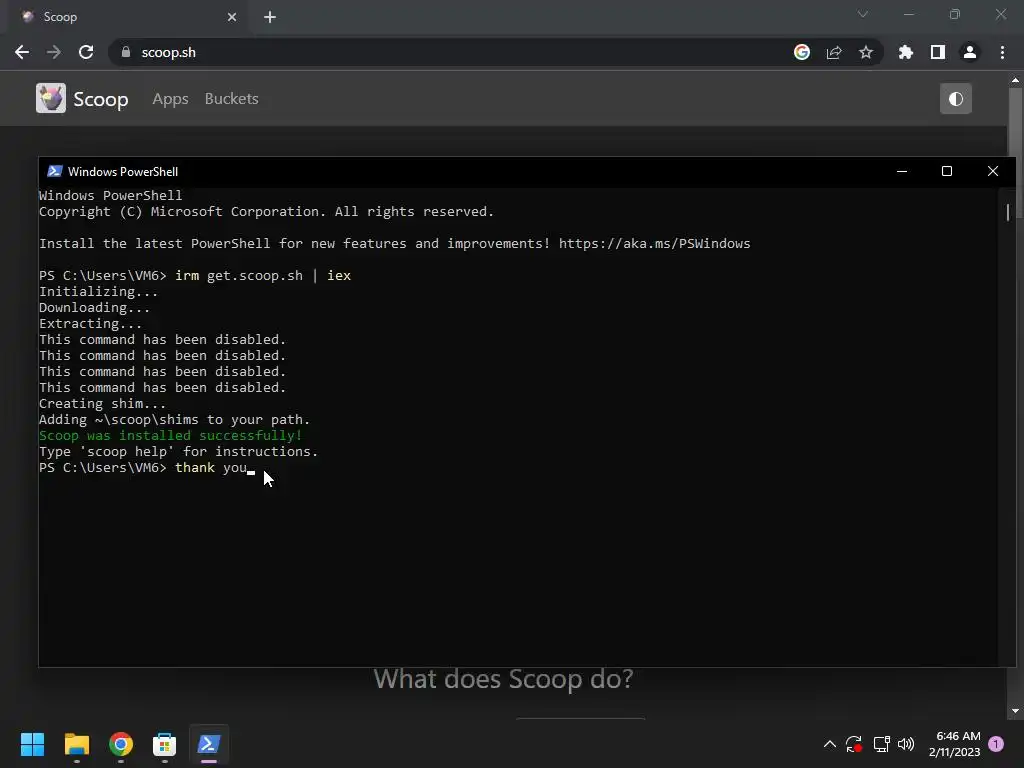This screenshot has width=1024, height=768.
Task: Click the Google icon in address bar
Action: pos(802,52)
